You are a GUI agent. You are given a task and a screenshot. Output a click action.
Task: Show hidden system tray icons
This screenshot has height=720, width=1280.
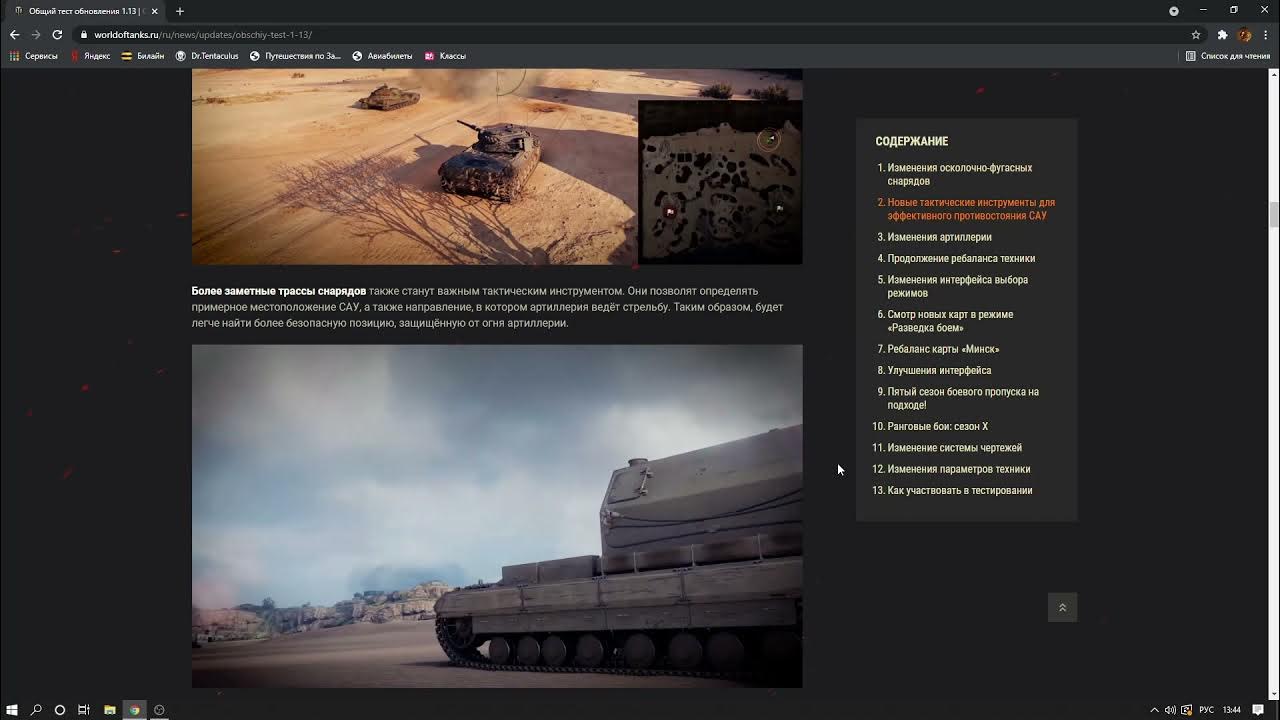pyautogui.click(x=1154, y=710)
